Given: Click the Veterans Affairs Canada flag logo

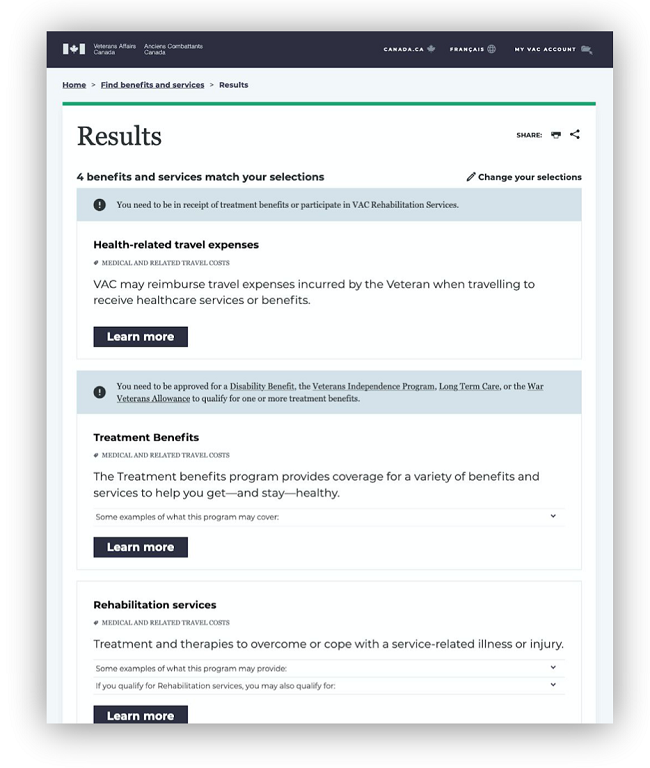Looking at the screenshot, I should tap(74, 48).
